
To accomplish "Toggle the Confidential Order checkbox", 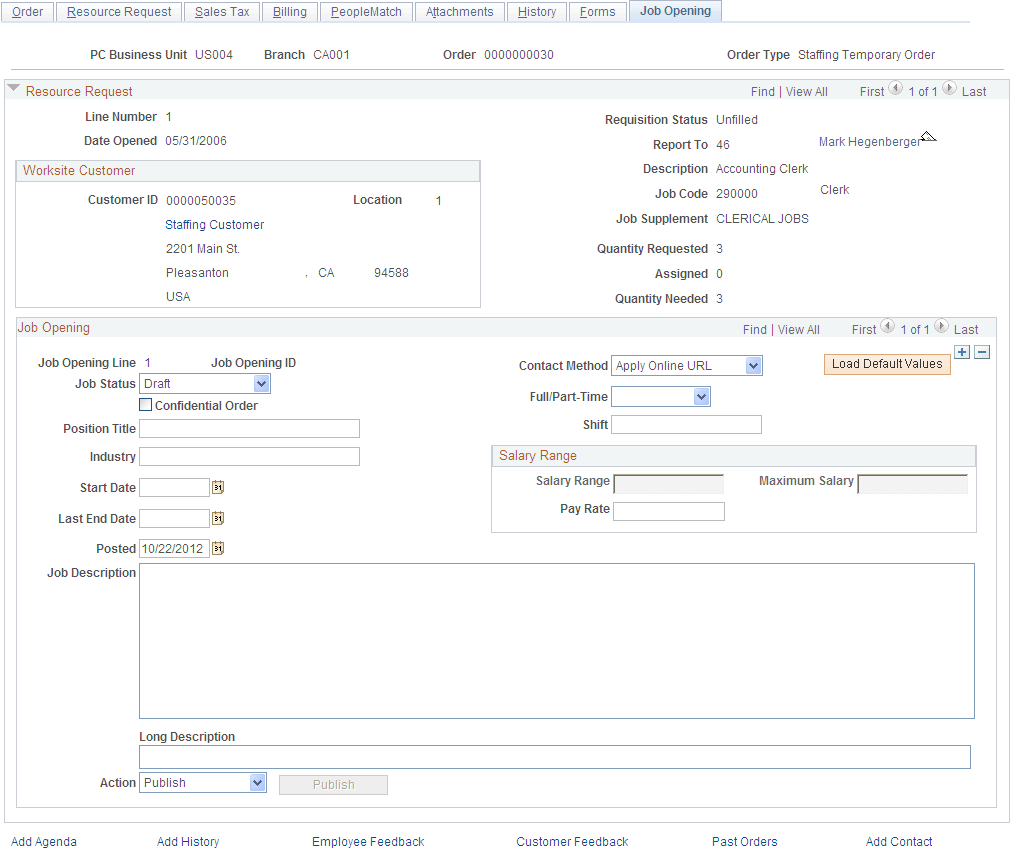I will (x=146, y=405).
